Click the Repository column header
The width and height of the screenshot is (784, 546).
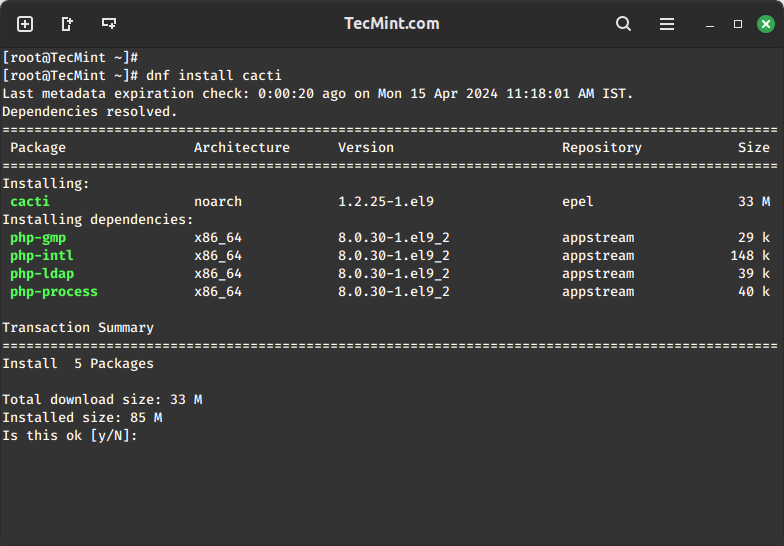click(602, 148)
